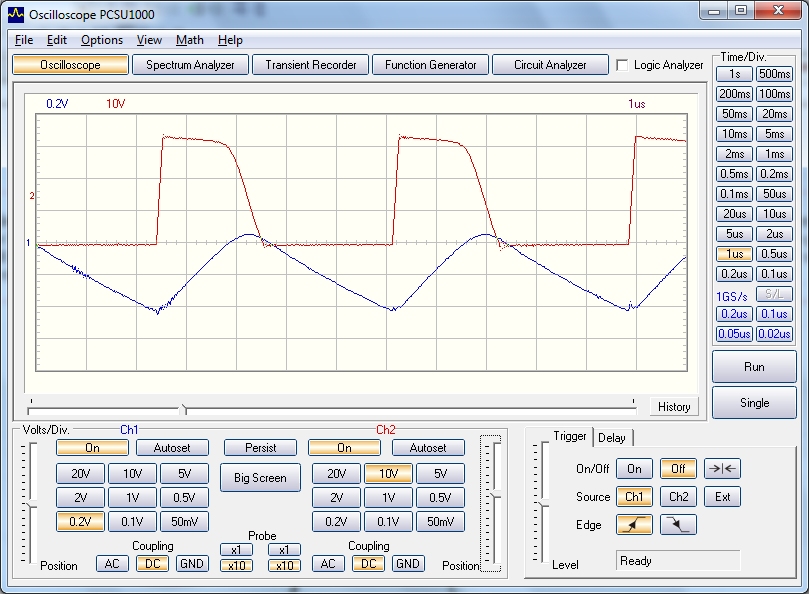Set trigger source to Ch2
Screen dimensions: 809x594
[678, 496]
